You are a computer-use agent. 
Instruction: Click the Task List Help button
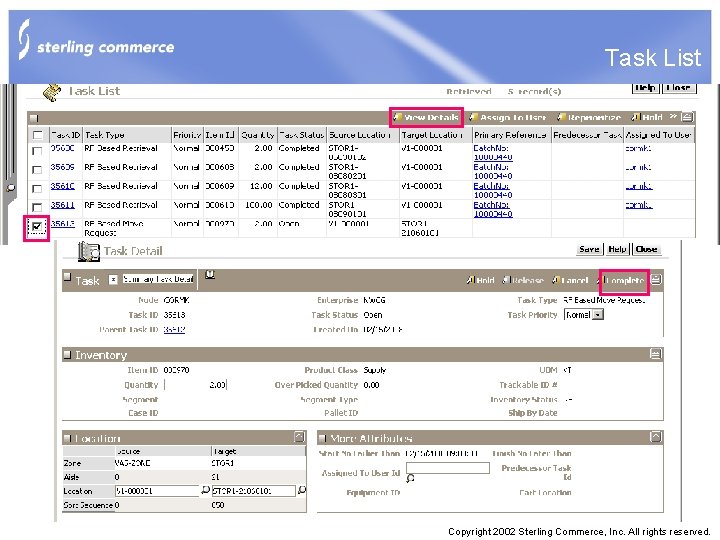tap(646, 88)
